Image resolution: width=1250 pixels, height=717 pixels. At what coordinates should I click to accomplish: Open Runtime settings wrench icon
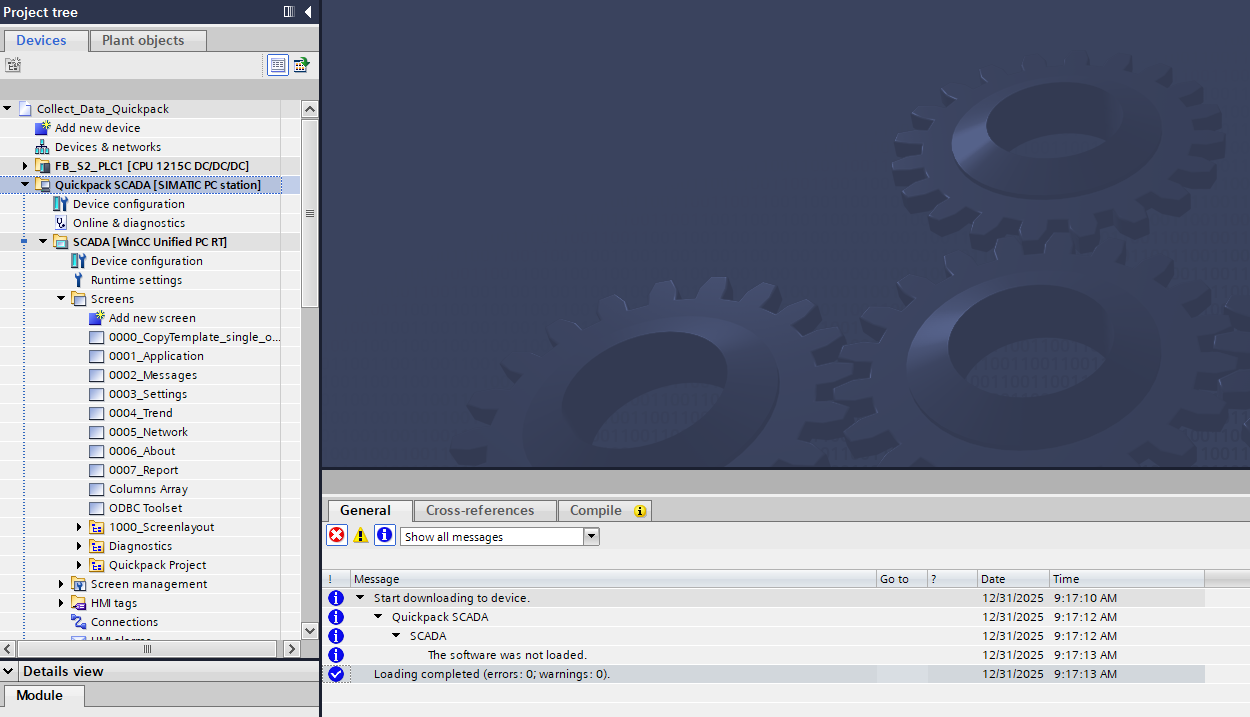(78, 280)
